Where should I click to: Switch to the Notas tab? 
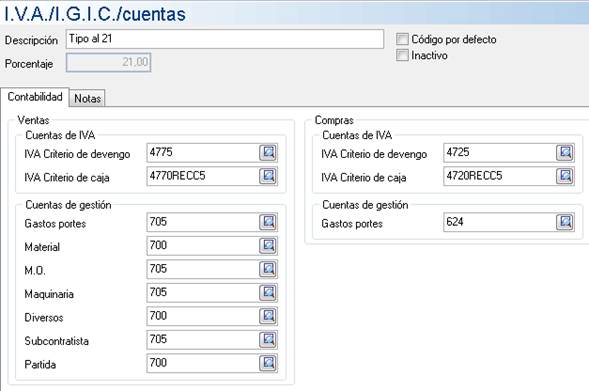point(87,98)
